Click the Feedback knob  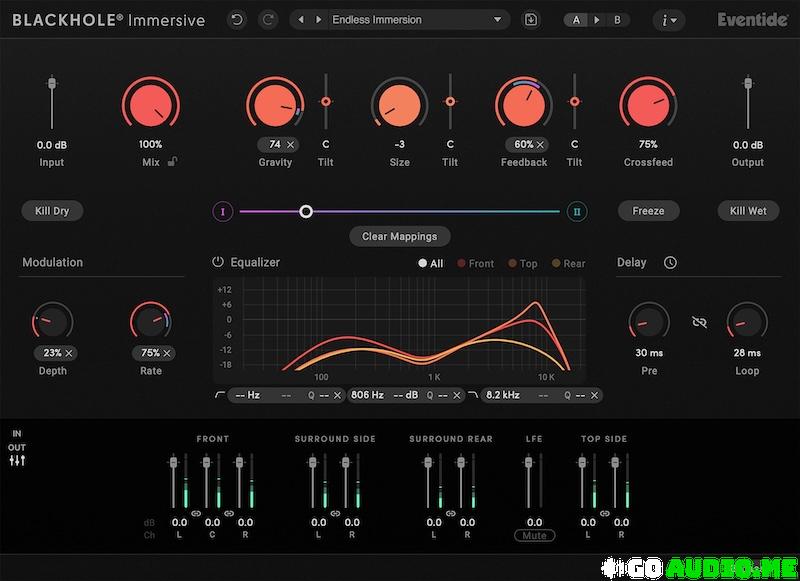(x=524, y=105)
